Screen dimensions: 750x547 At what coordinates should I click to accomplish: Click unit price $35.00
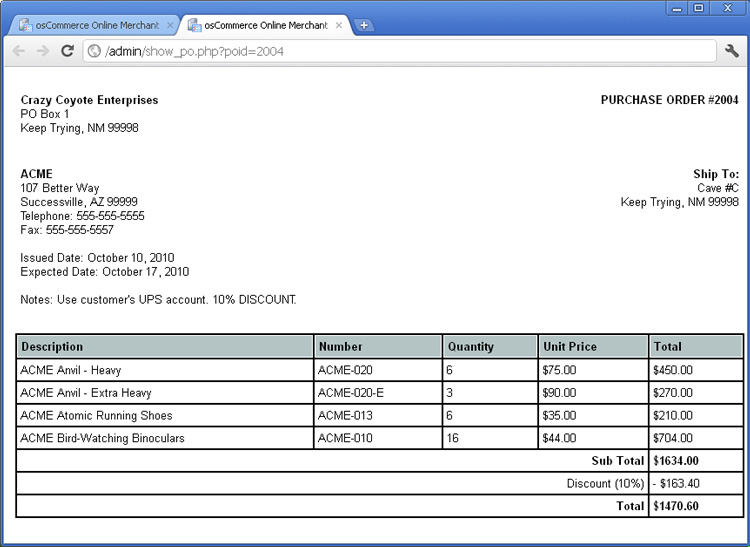pyautogui.click(x=559, y=416)
